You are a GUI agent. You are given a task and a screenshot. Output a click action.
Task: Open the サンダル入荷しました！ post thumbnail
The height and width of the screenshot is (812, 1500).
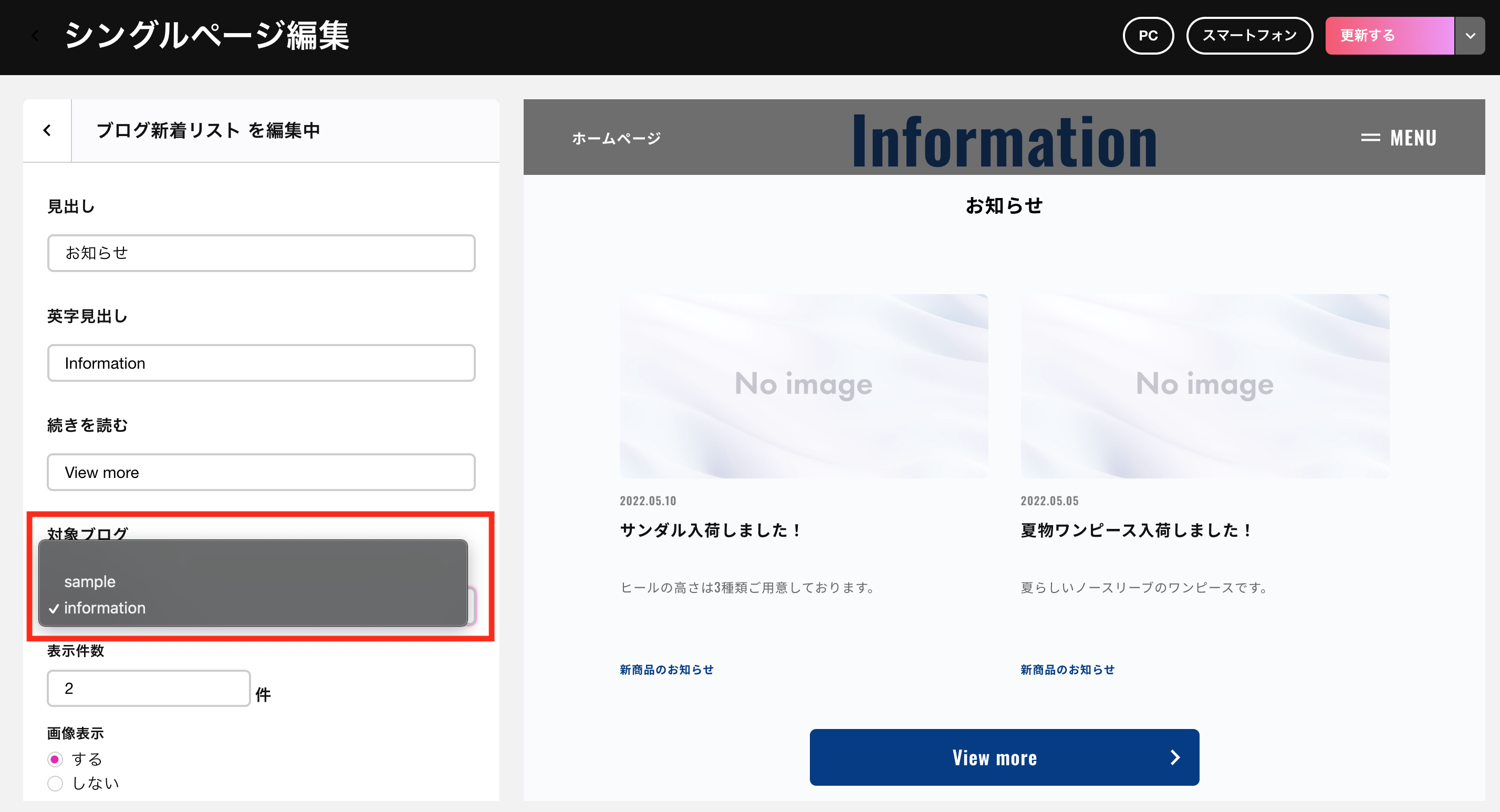click(804, 386)
